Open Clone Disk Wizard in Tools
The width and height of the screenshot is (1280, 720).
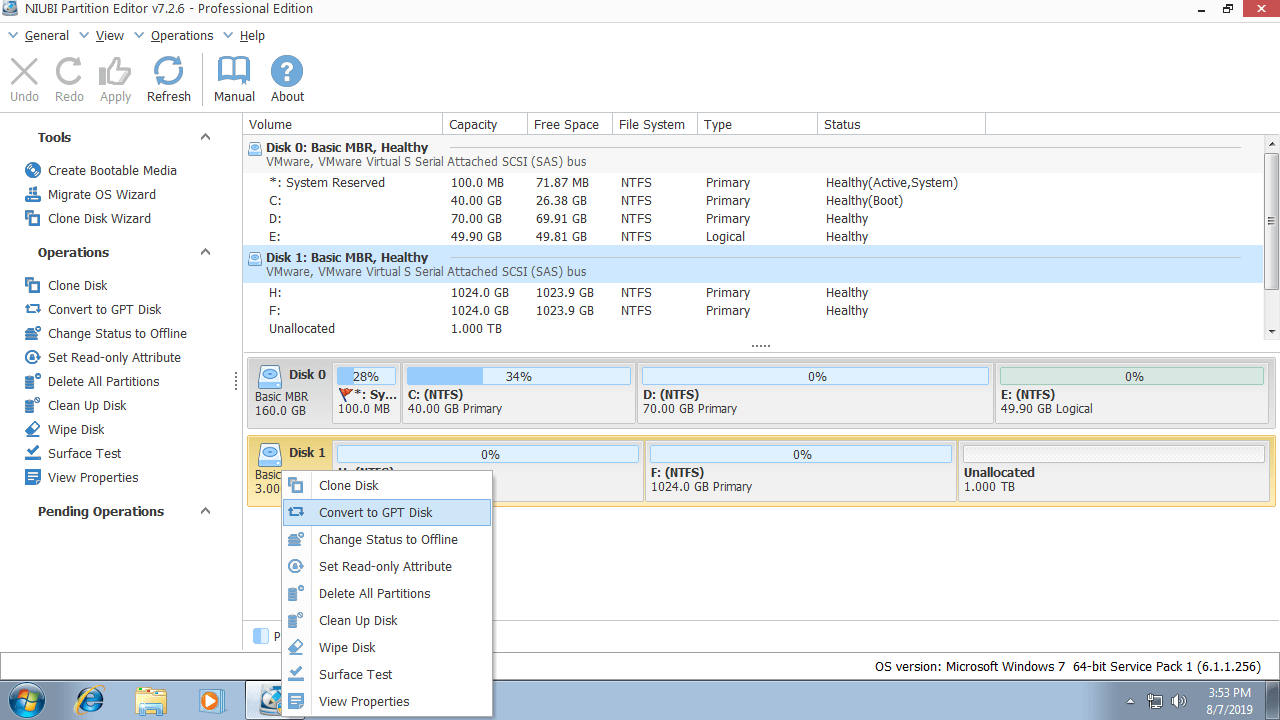coord(99,218)
